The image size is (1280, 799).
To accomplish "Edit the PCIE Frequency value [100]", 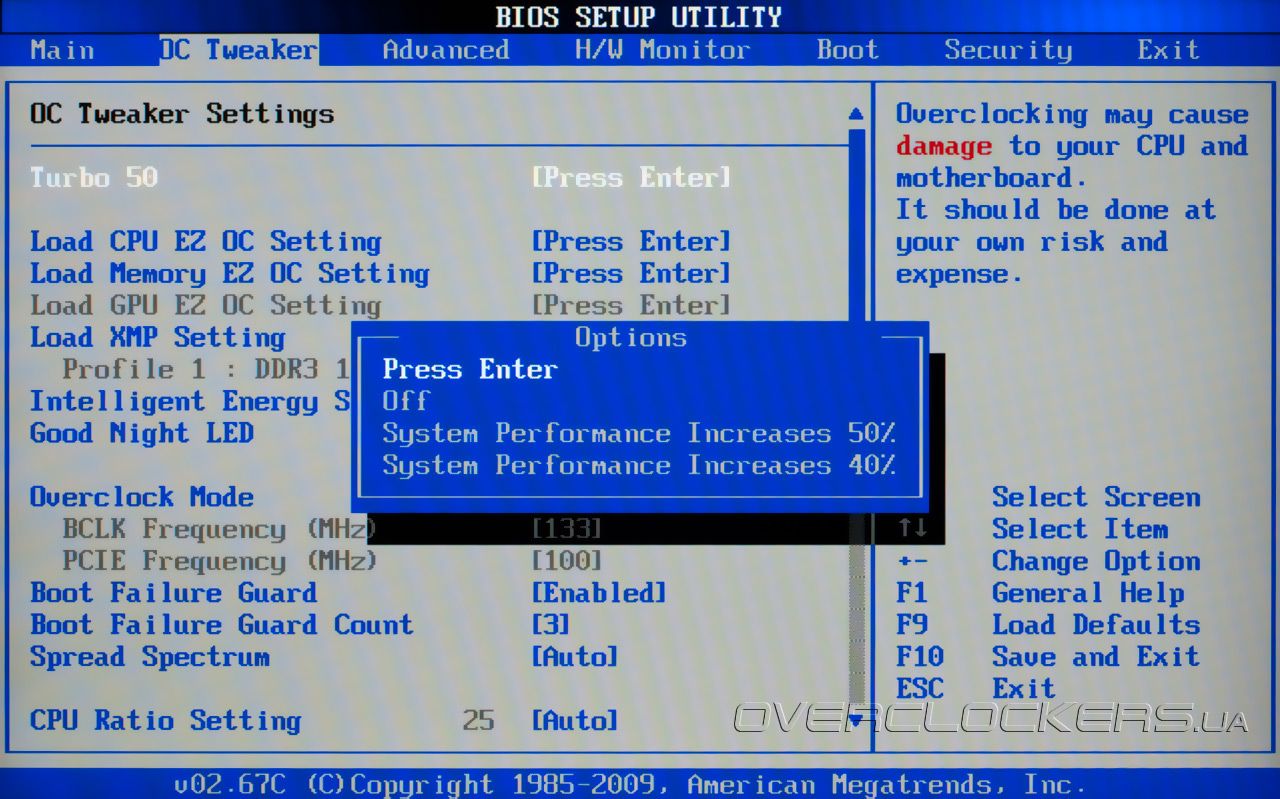I will [x=567, y=561].
